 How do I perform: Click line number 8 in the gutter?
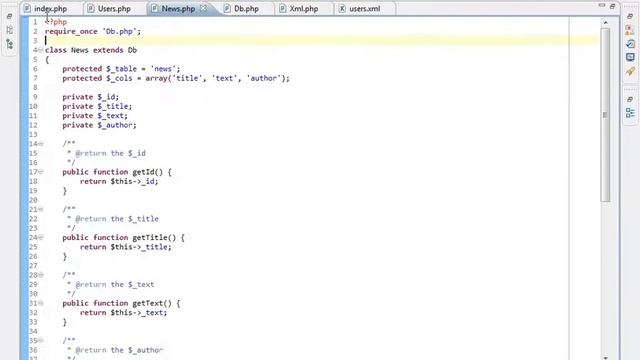35,88
